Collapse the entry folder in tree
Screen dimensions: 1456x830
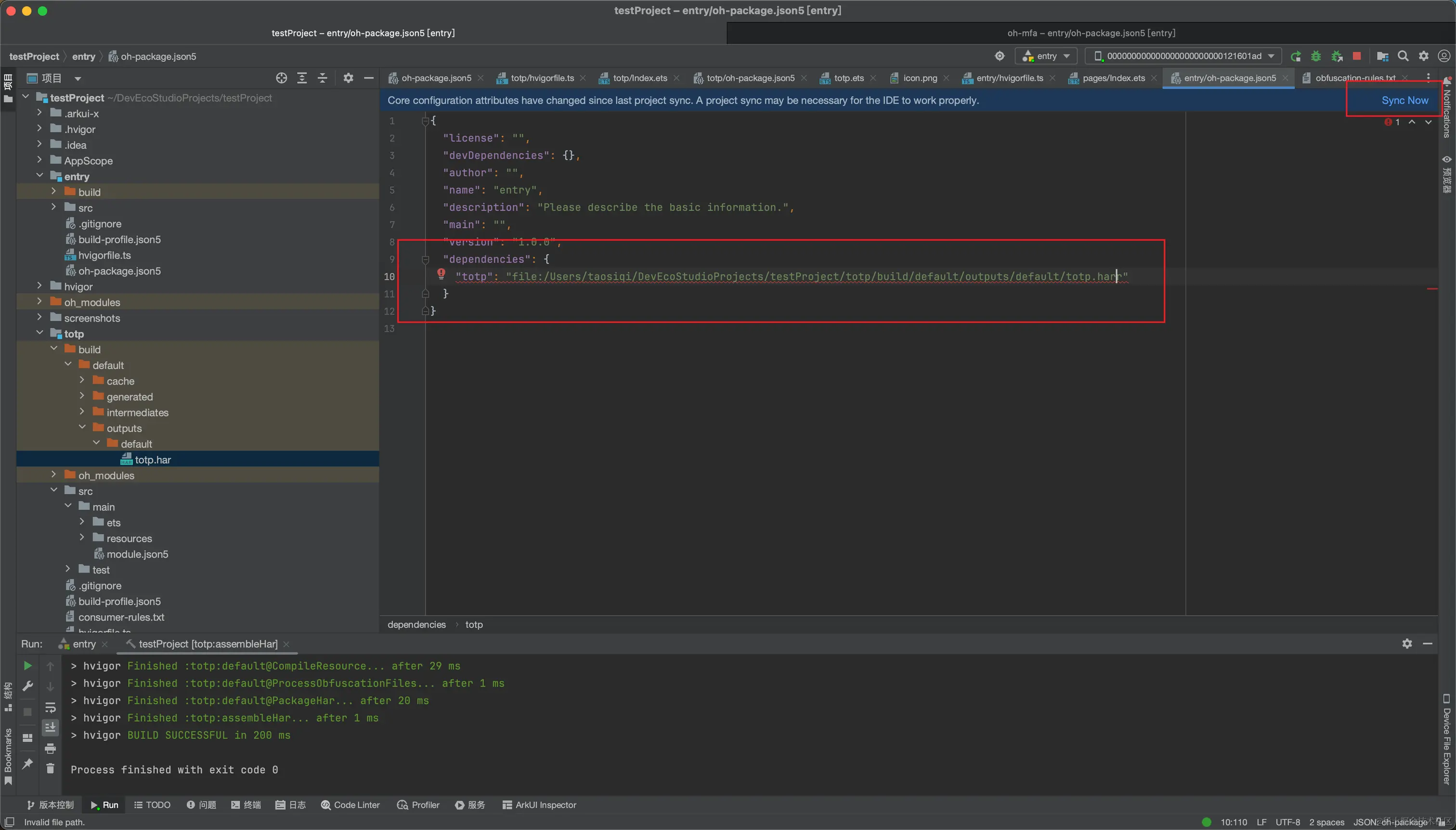pyautogui.click(x=39, y=176)
